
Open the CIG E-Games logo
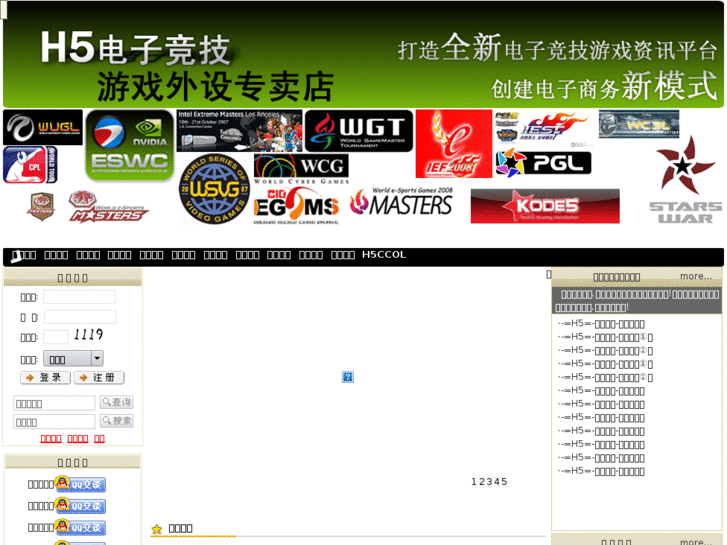click(x=297, y=206)
